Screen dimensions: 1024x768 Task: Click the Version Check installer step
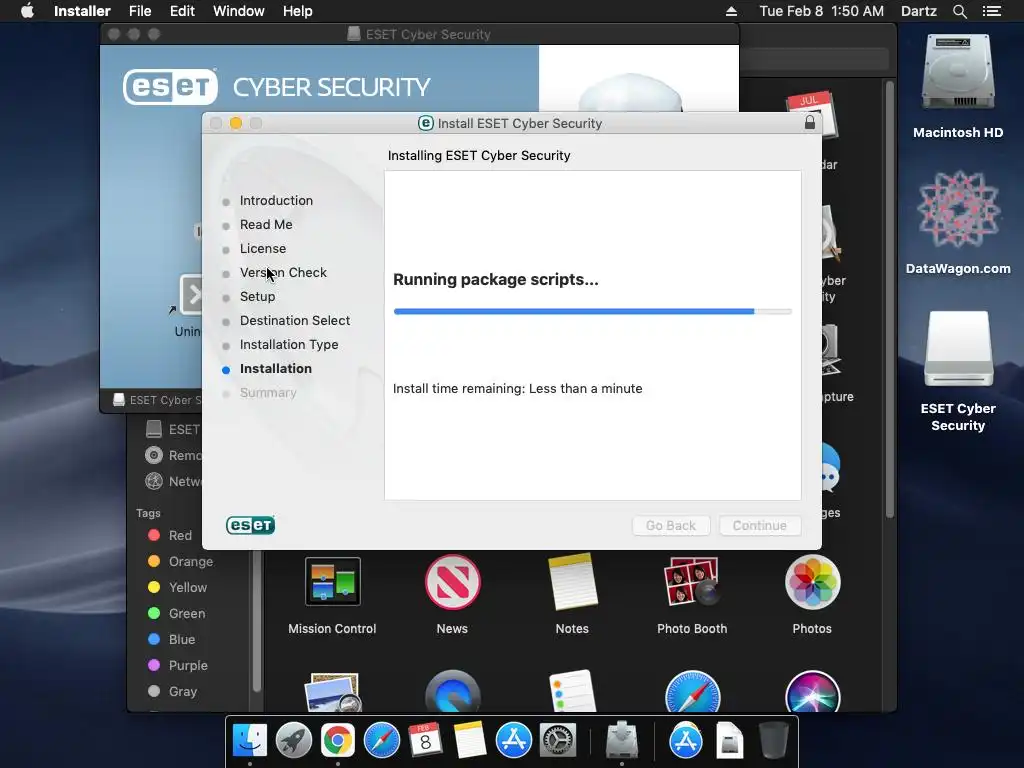[283, 273]
